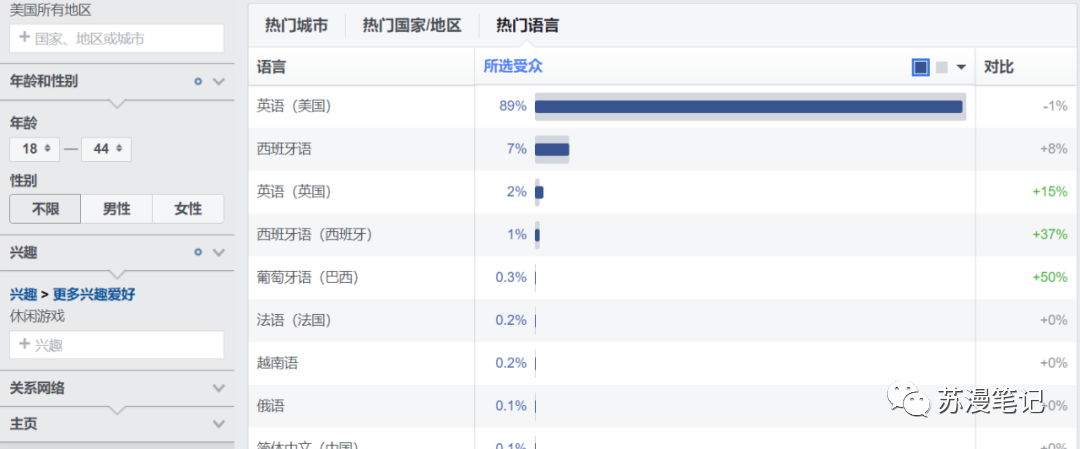Viewport: 1080px width, 449px height.
Task: Click the 国家、地区或城市 location input
Action: coord(117,39)
